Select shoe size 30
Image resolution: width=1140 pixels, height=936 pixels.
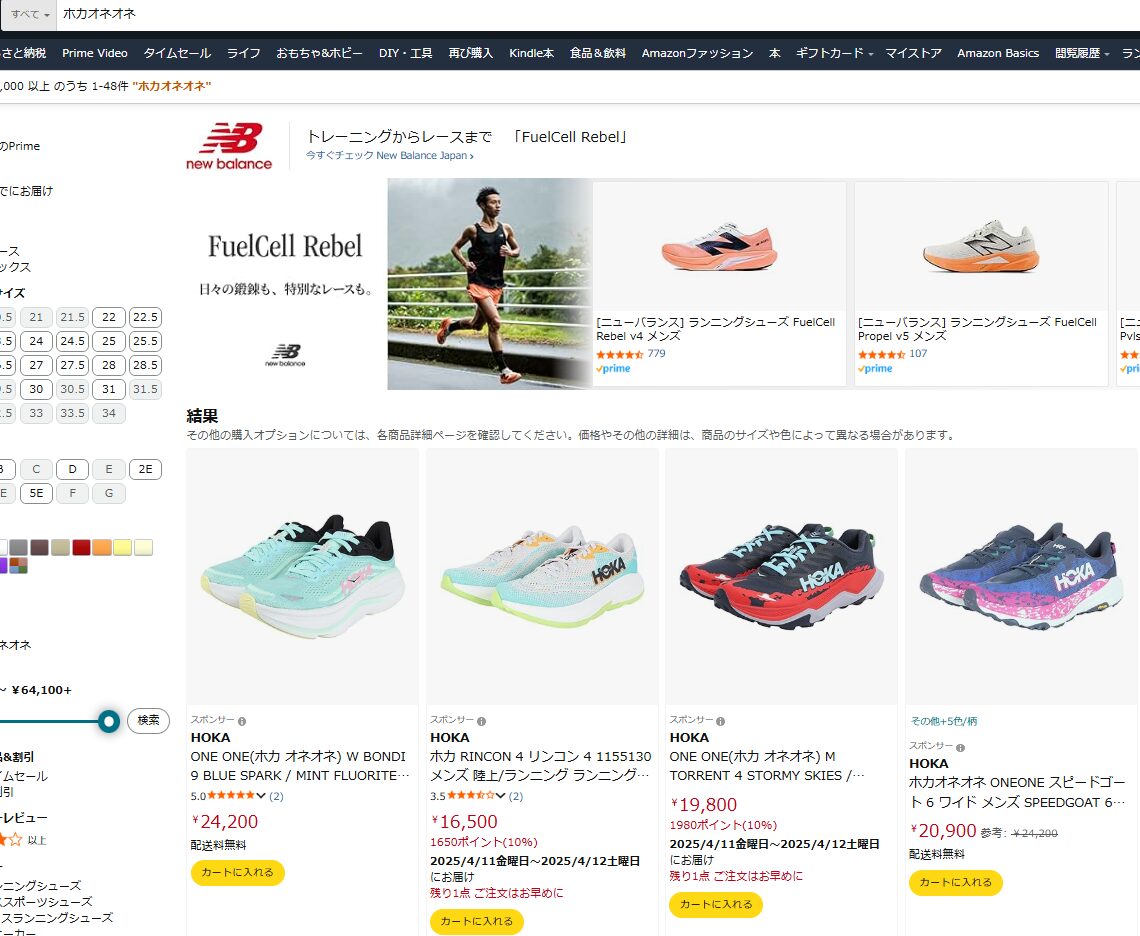(x=36, y=389)
